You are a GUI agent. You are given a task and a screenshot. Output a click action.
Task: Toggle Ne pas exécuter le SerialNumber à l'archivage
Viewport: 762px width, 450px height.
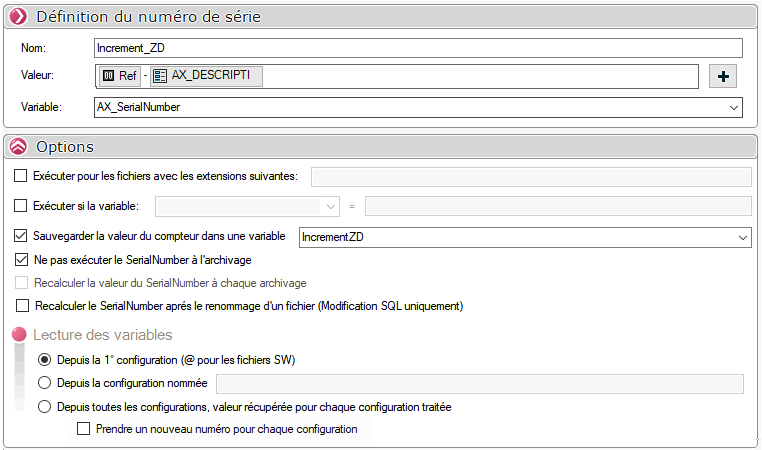tap(22, 260)
